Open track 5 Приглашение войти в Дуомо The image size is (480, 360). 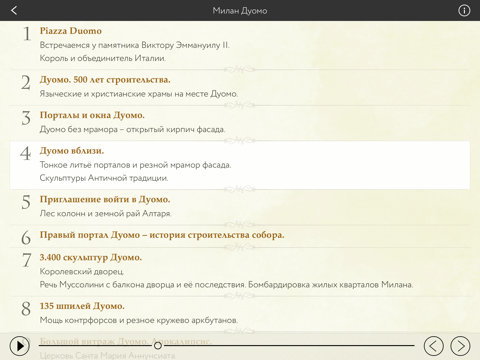[240, 207]
